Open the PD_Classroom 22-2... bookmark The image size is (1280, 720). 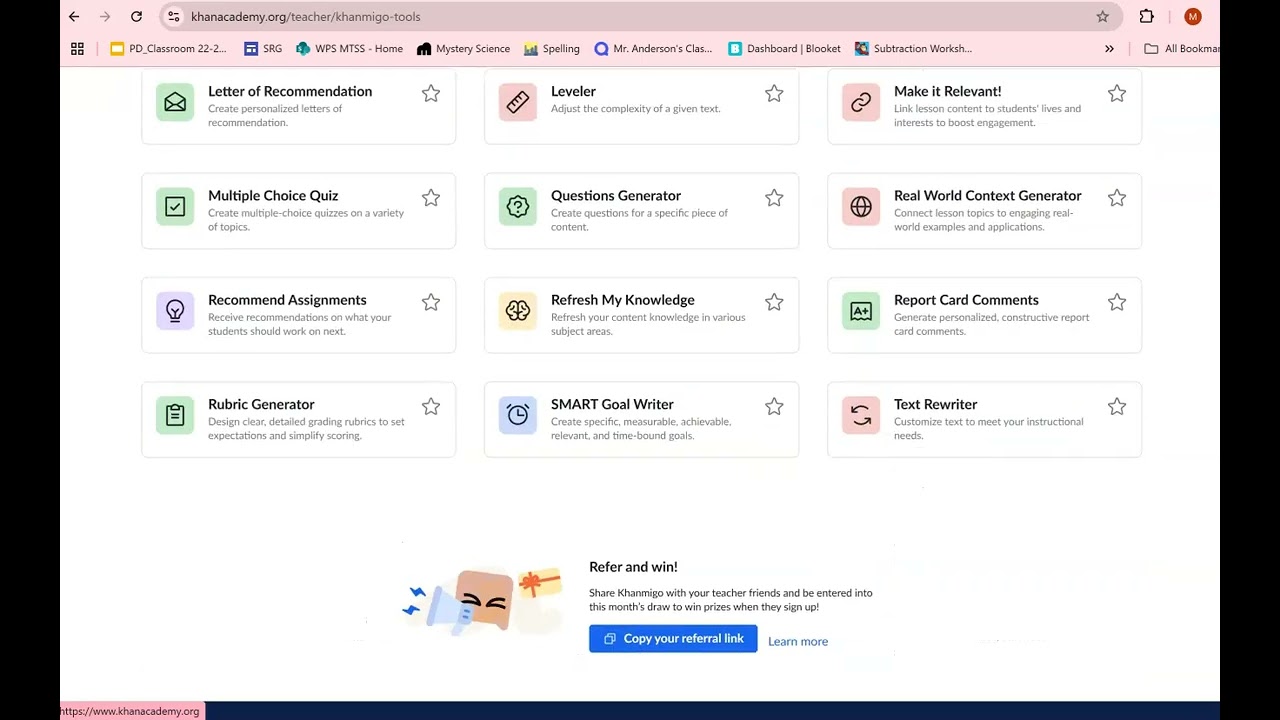[169, 48]
